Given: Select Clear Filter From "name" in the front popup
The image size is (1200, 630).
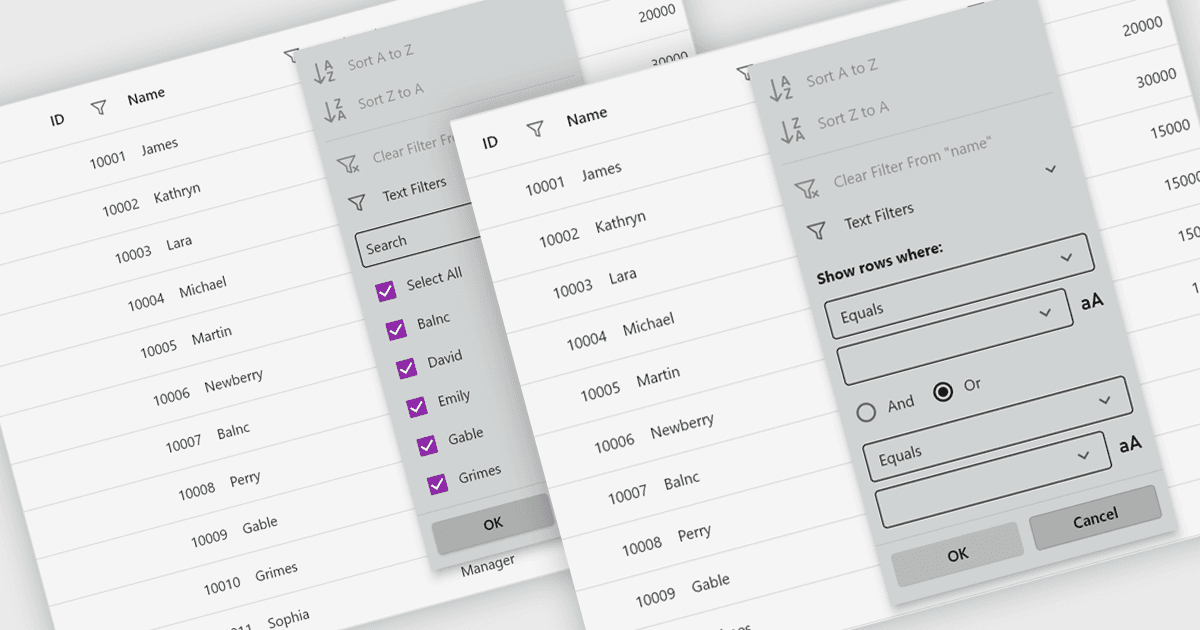Looking at the screenshot, I should click(x=911, y=164).
